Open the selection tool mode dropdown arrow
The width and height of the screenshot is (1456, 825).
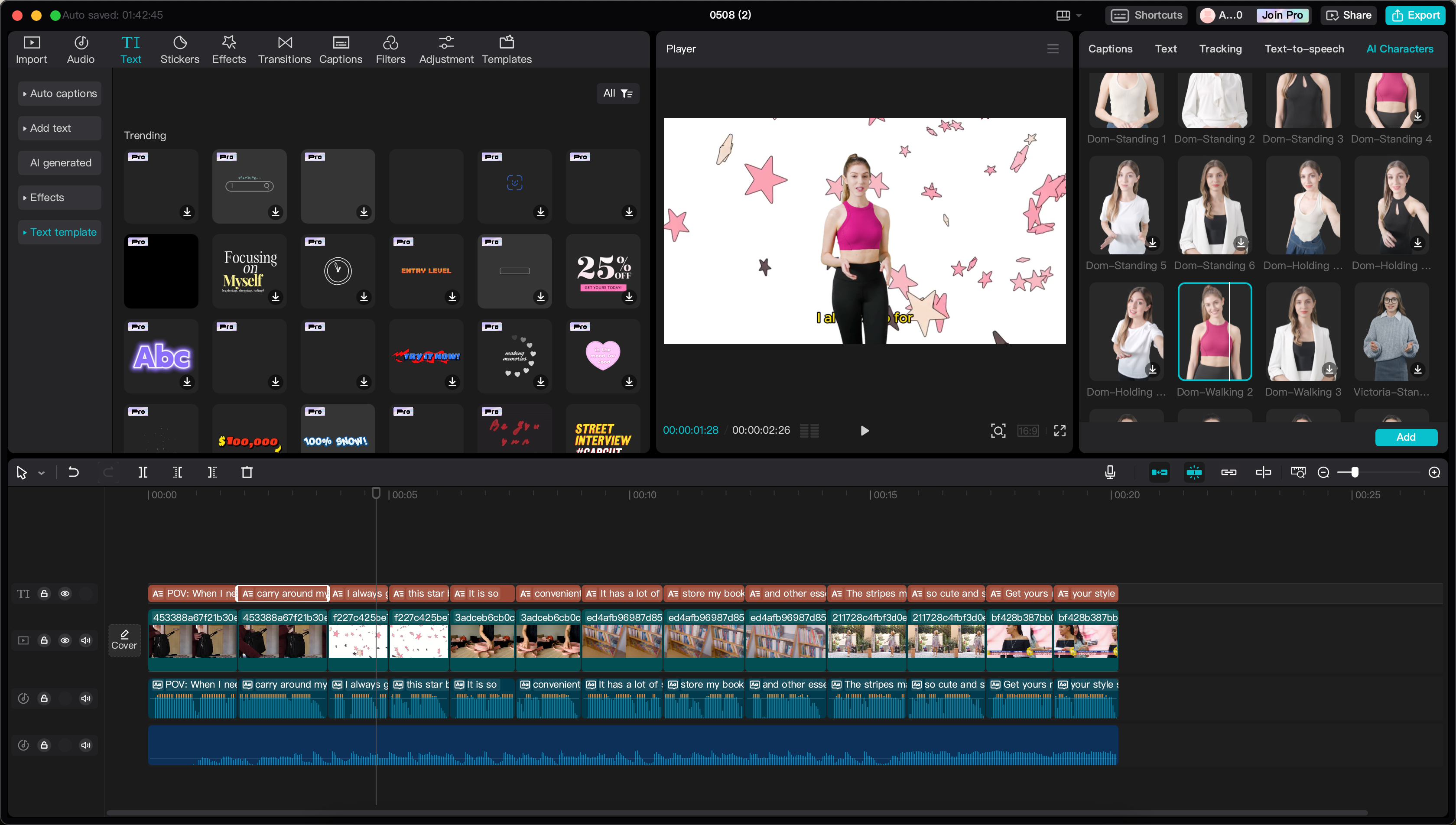(41, 473)
